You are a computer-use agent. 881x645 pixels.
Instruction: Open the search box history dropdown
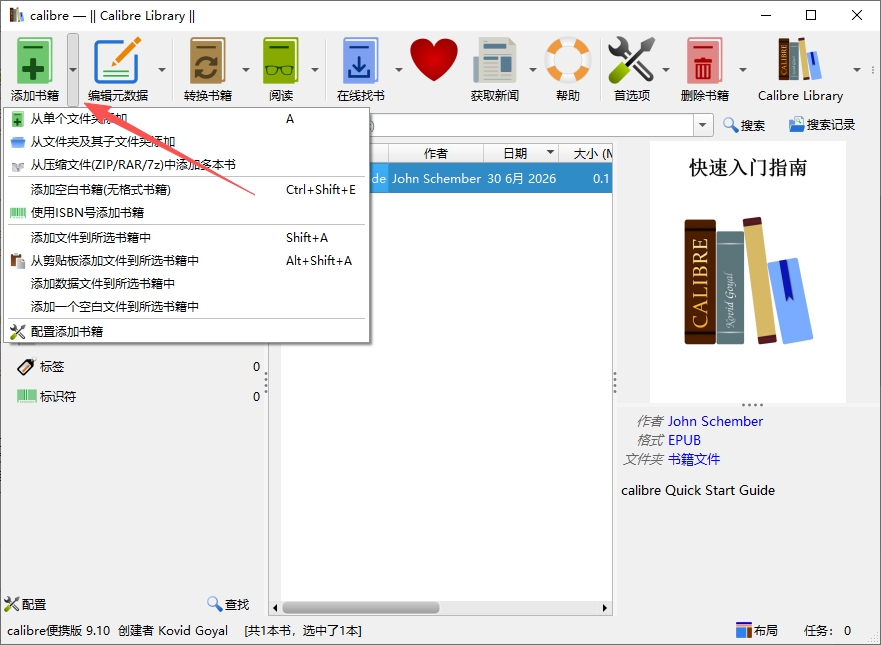(702, 125)
